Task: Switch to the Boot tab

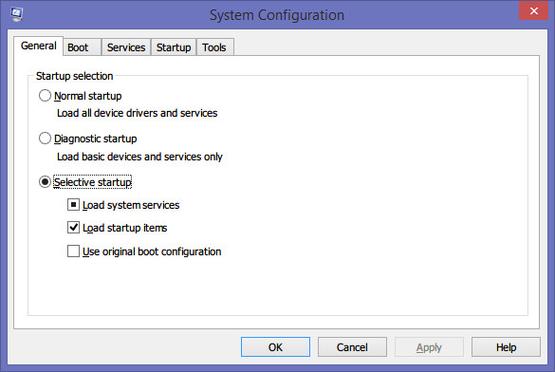Action: 78,47
